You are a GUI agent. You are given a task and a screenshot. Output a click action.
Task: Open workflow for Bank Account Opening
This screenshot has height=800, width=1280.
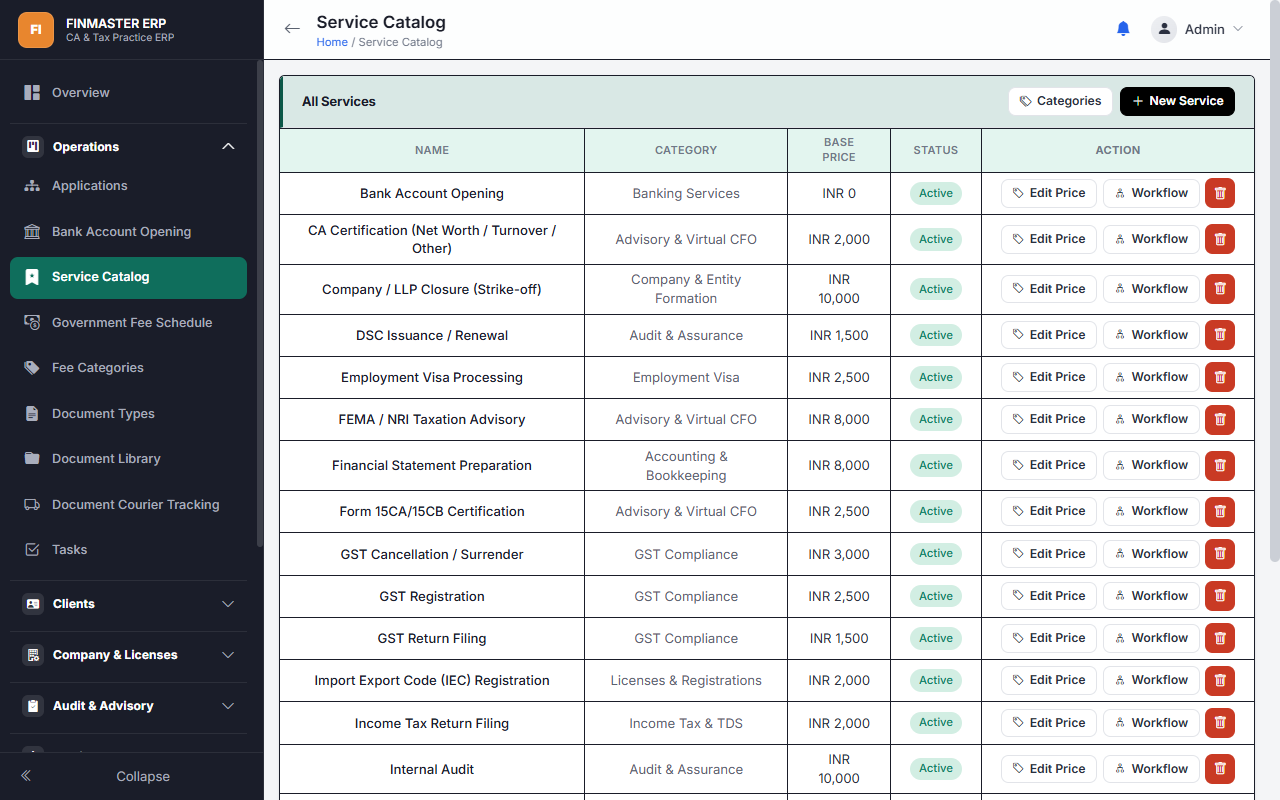tap(1151, 193)
